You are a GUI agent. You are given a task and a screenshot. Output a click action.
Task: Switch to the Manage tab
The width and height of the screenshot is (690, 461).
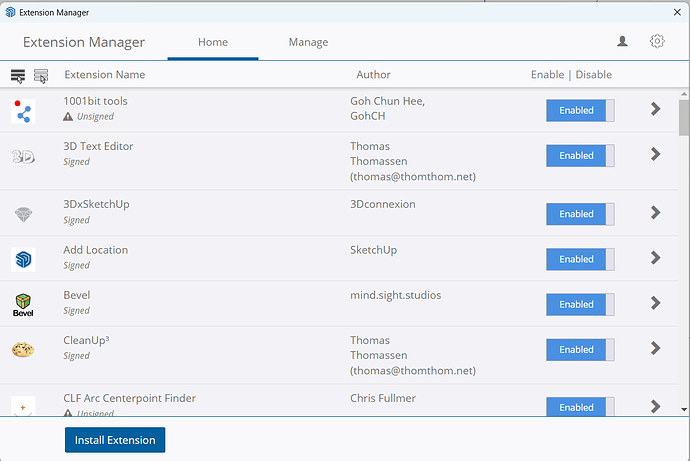308,43
